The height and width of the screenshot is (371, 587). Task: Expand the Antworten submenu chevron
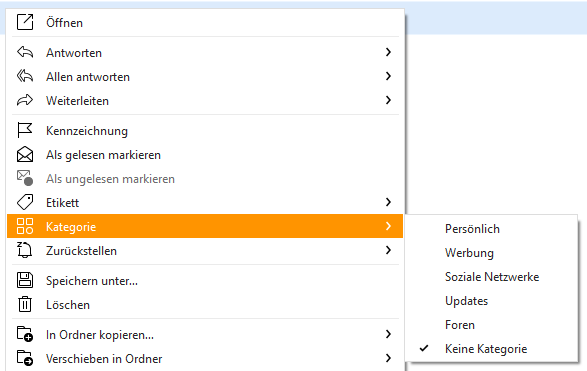click(388, 52)
